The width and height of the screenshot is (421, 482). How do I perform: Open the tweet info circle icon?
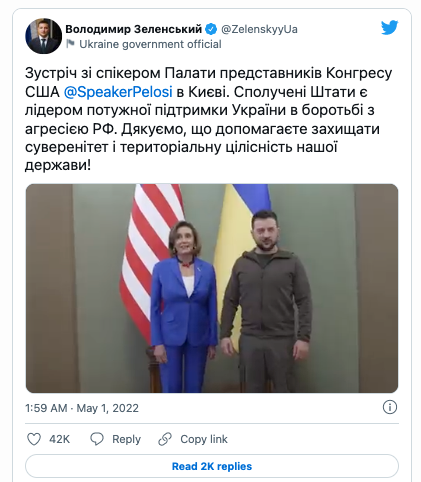[x=390, y=407]
